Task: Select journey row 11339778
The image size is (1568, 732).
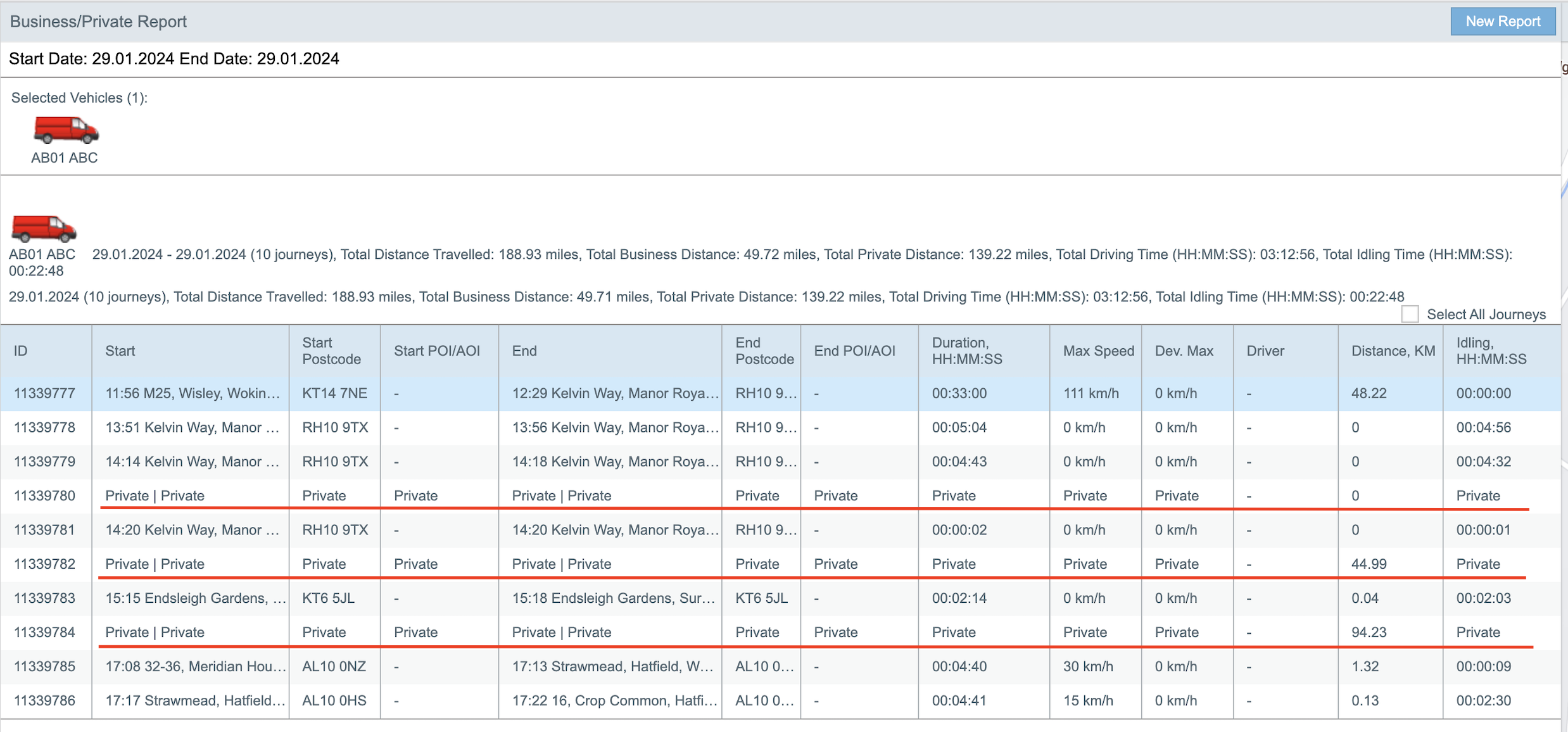Action: pyautogui.click(x=44, y=427)
